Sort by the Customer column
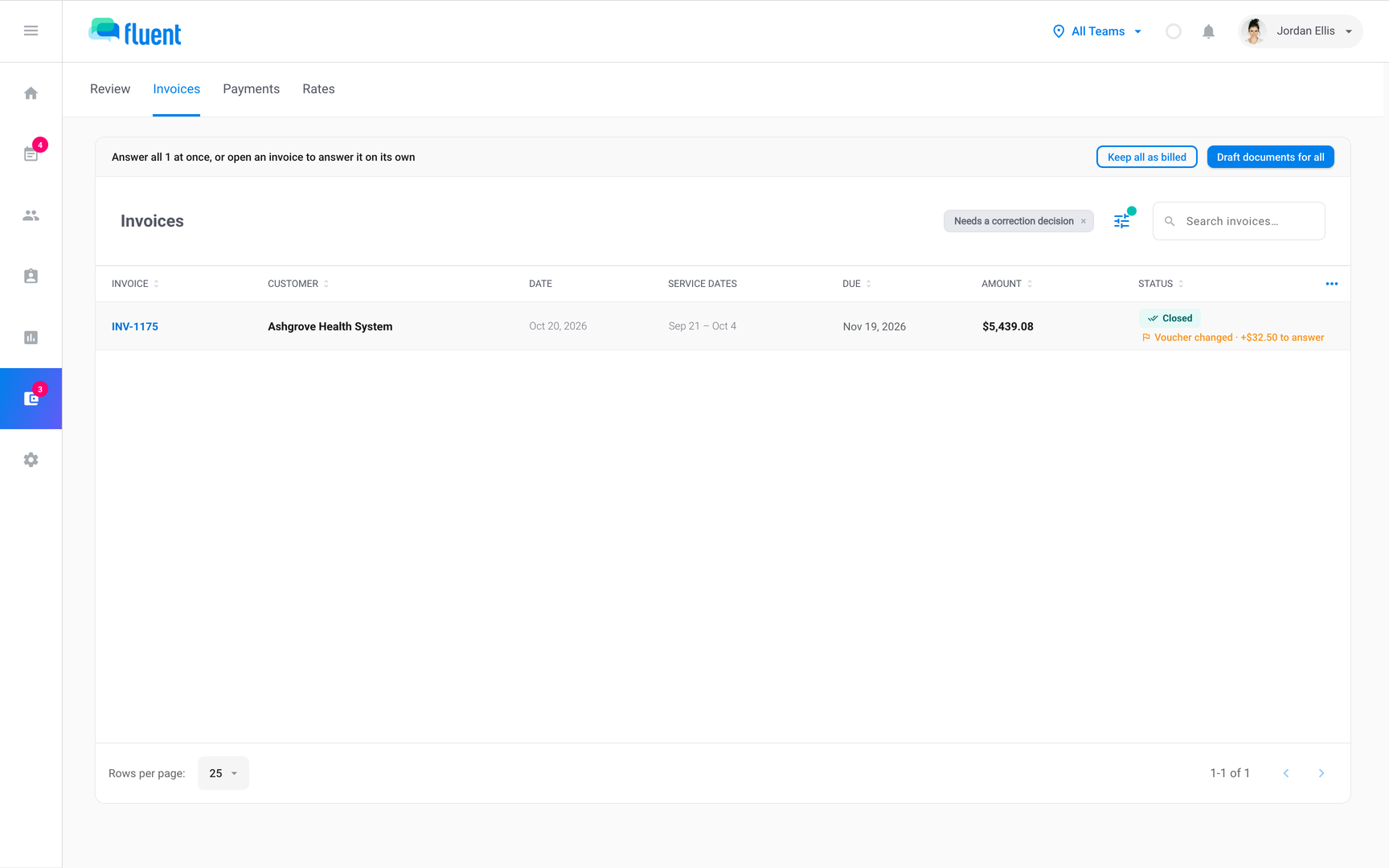Screen dimensions: 1389x868 [298, 284]
